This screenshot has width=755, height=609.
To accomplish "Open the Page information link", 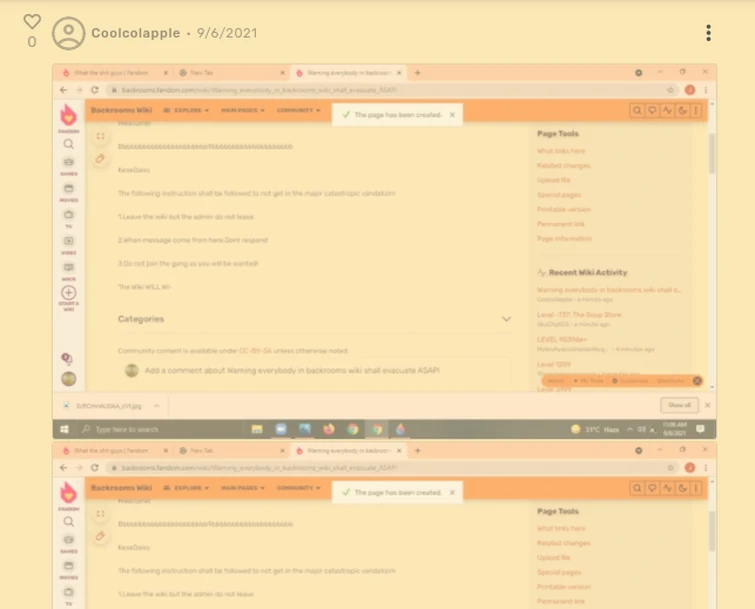I will [564, 239].
